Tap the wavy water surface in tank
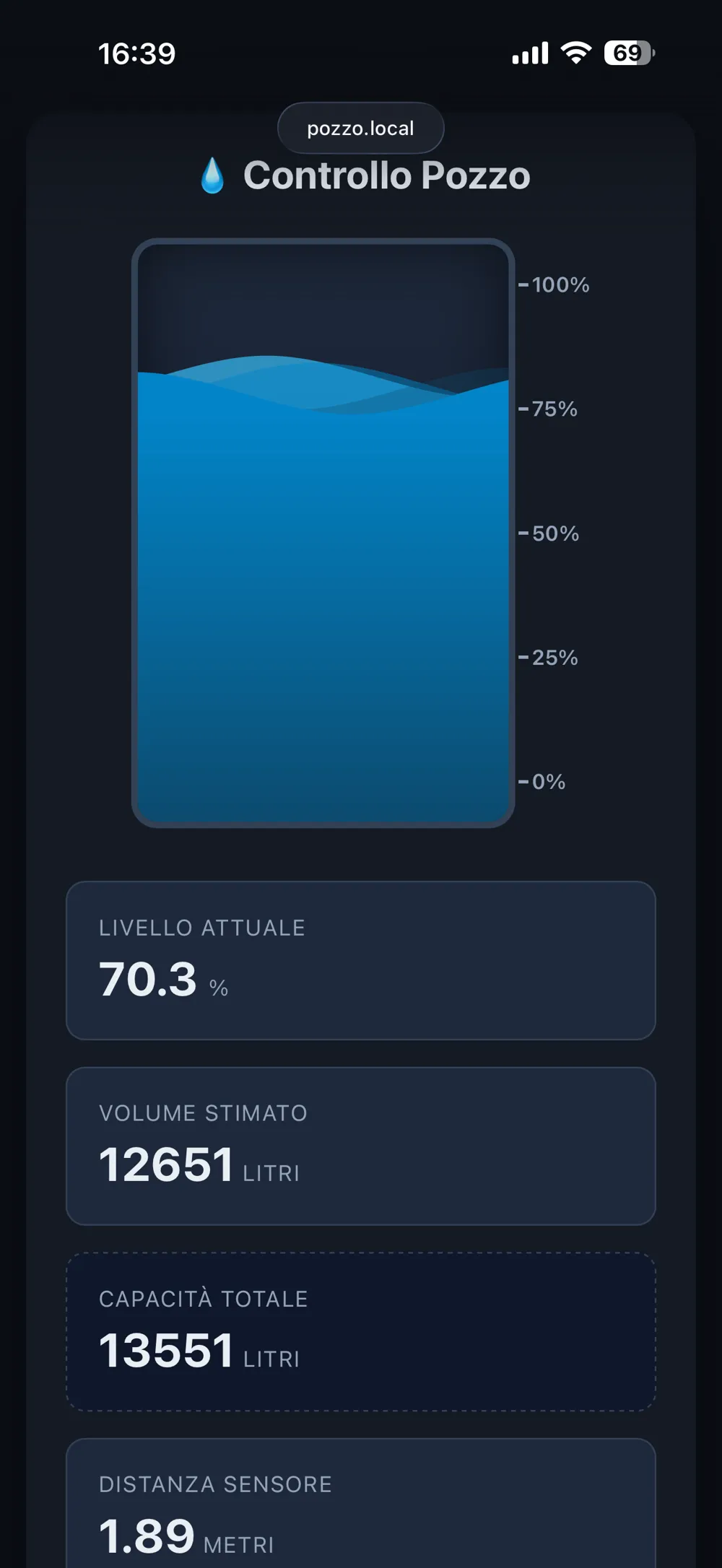 [323, 384]
